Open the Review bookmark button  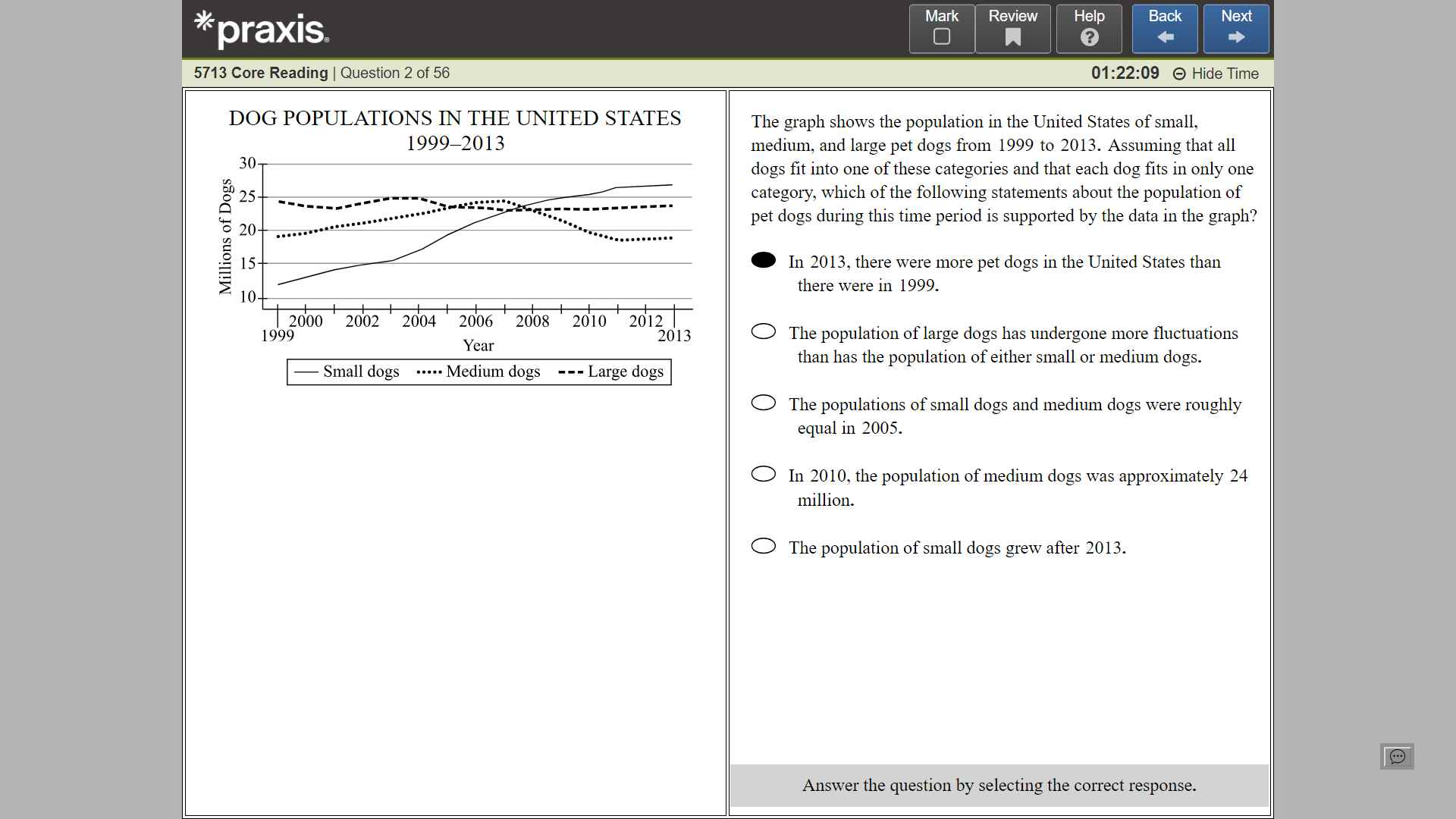click(x=1012, y=29)
